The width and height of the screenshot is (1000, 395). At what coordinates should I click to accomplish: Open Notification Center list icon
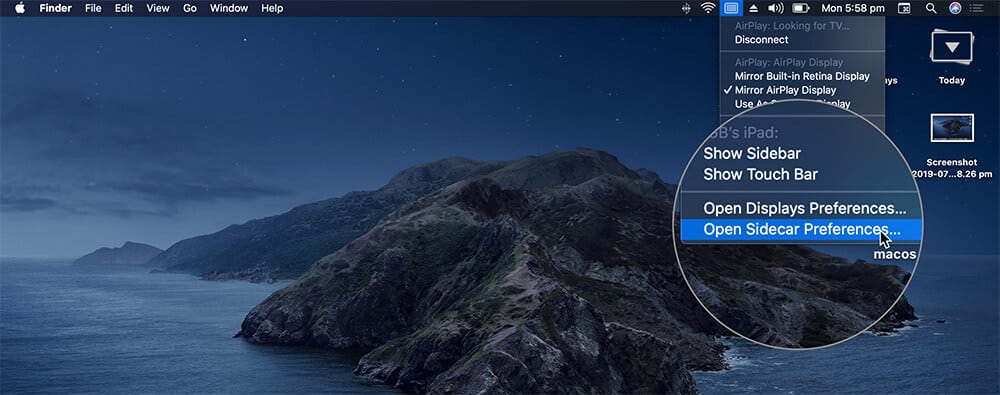pos(976,8)
